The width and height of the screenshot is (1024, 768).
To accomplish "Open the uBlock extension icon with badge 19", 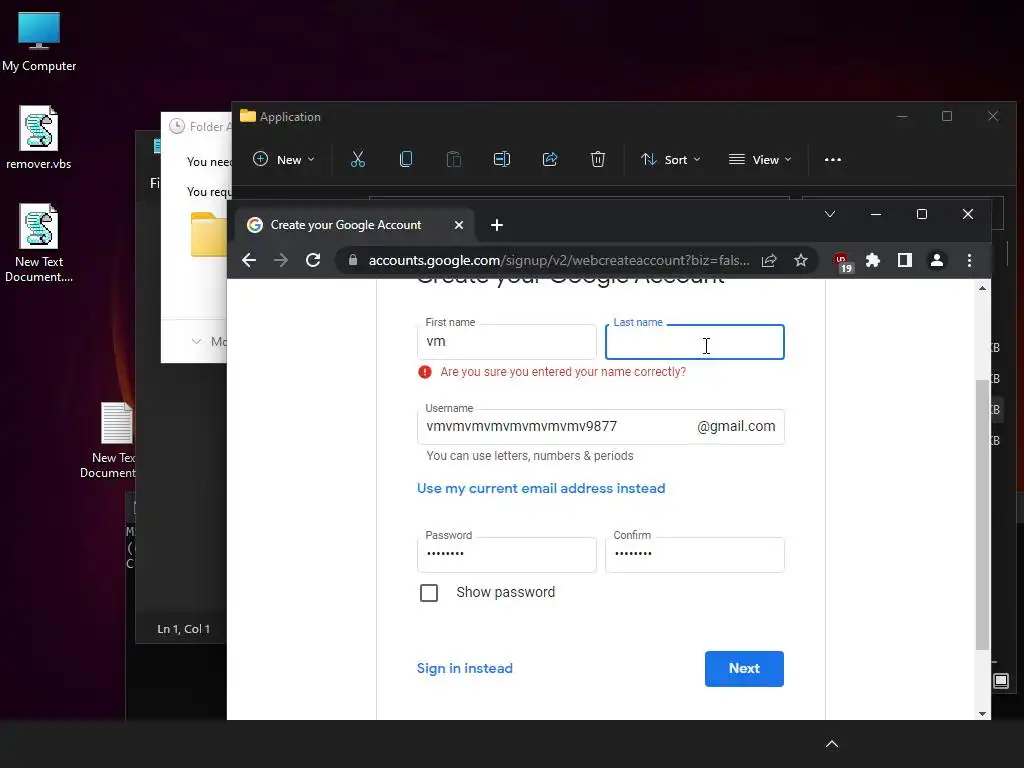I will (x=843, y=262).
